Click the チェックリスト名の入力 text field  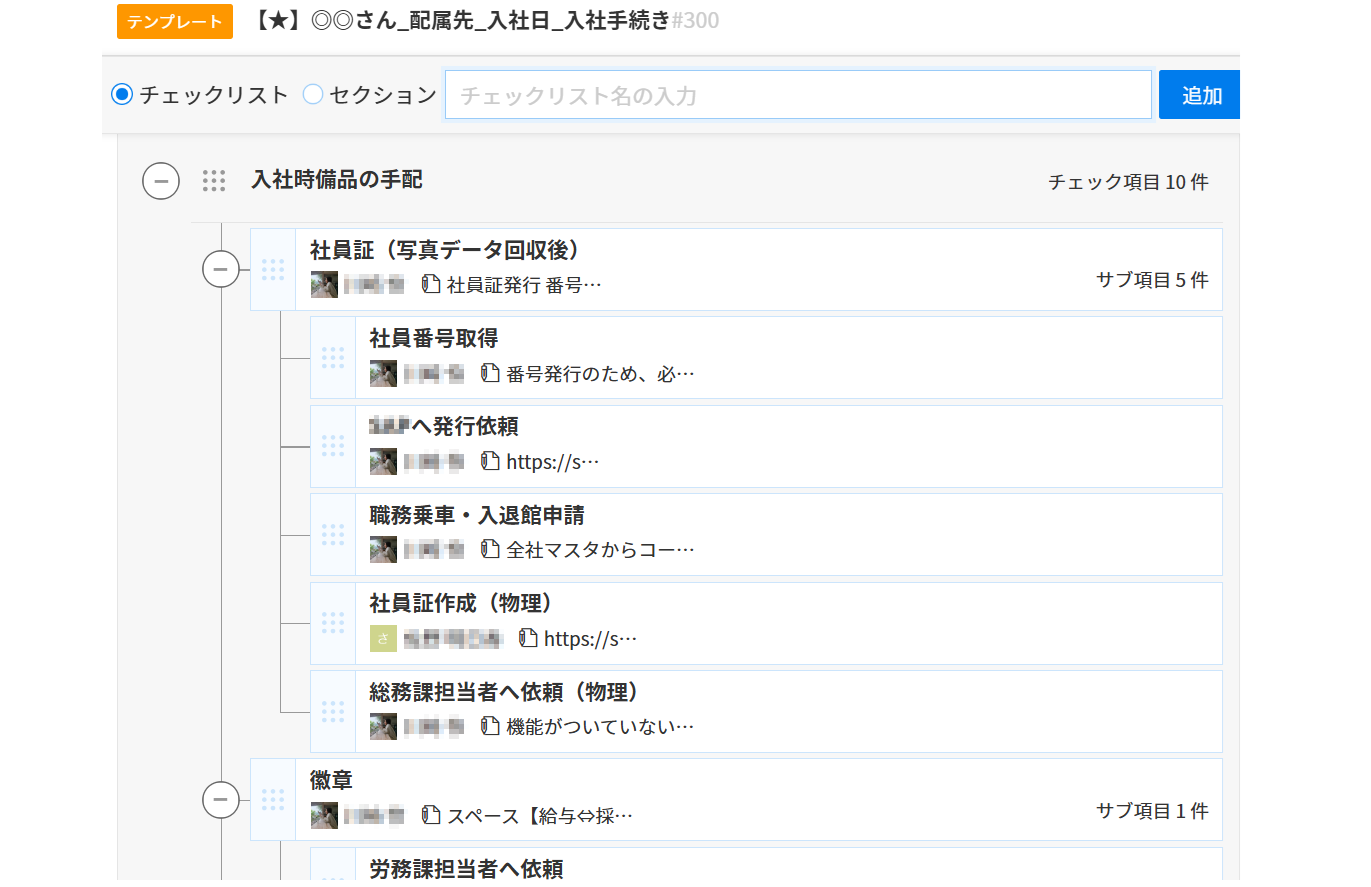pos(797,95)
